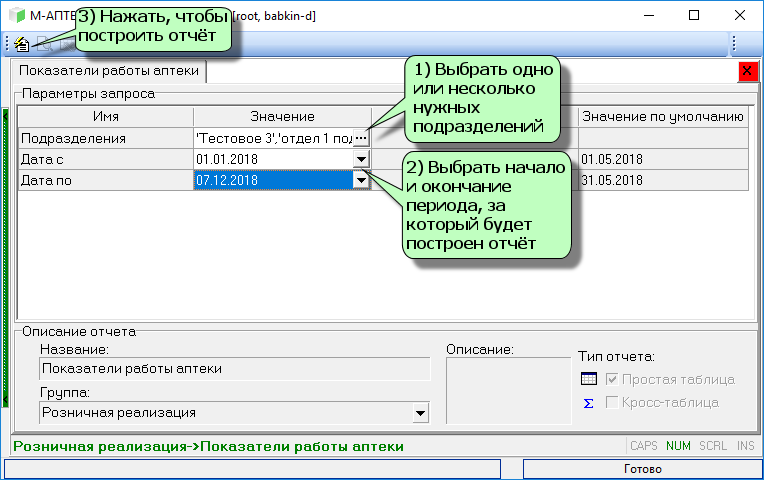The image size is (764, 480).
Task: Click the INS status bar indicator
Action: pos(745,446)
